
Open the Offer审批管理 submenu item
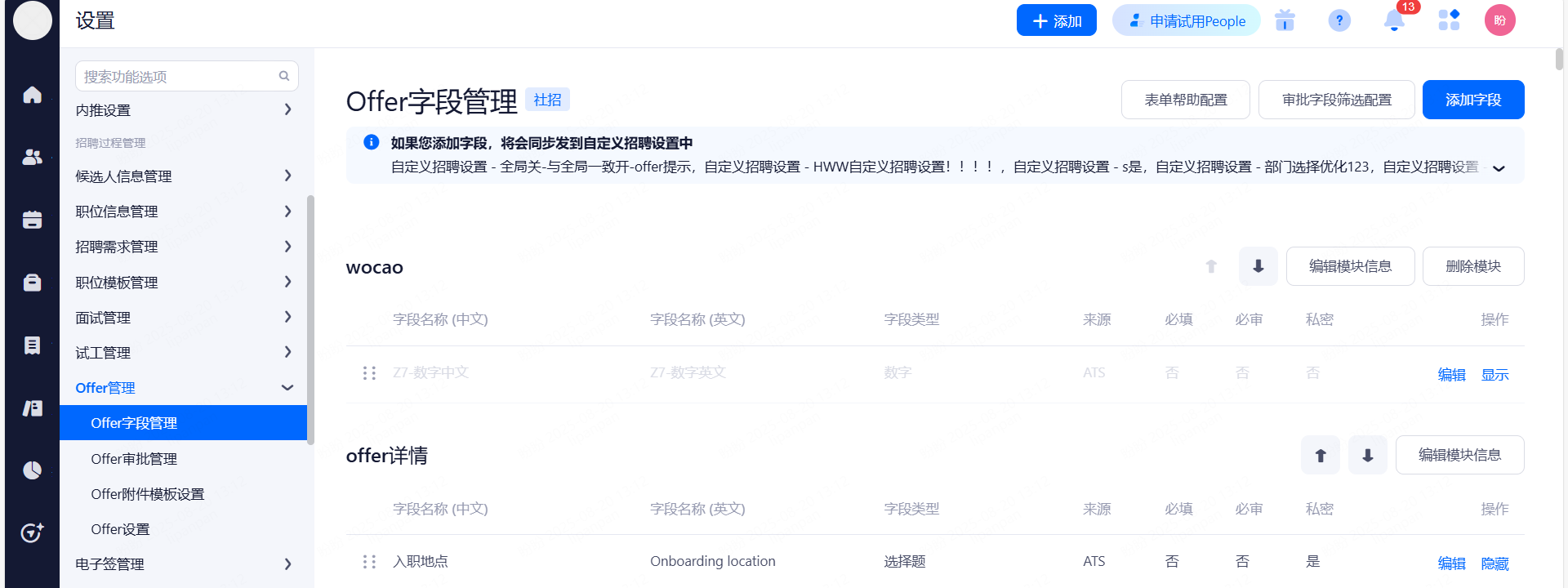point(134,459)
